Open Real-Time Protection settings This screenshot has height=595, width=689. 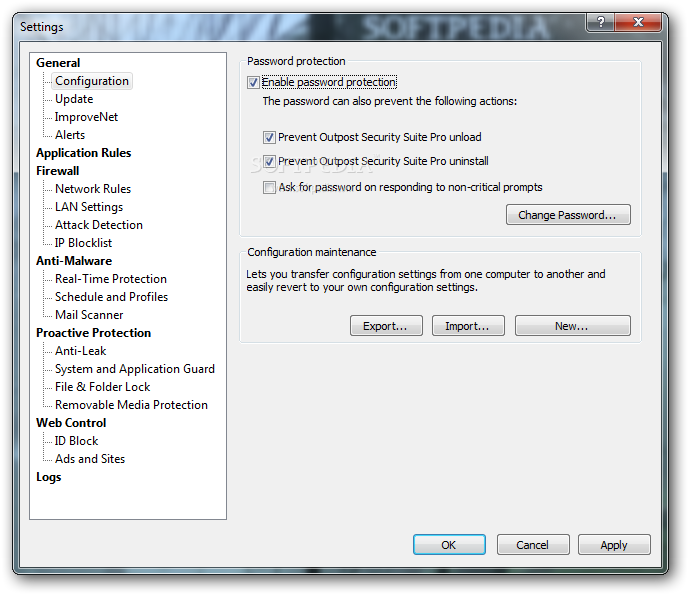click(x=111, y=279)
